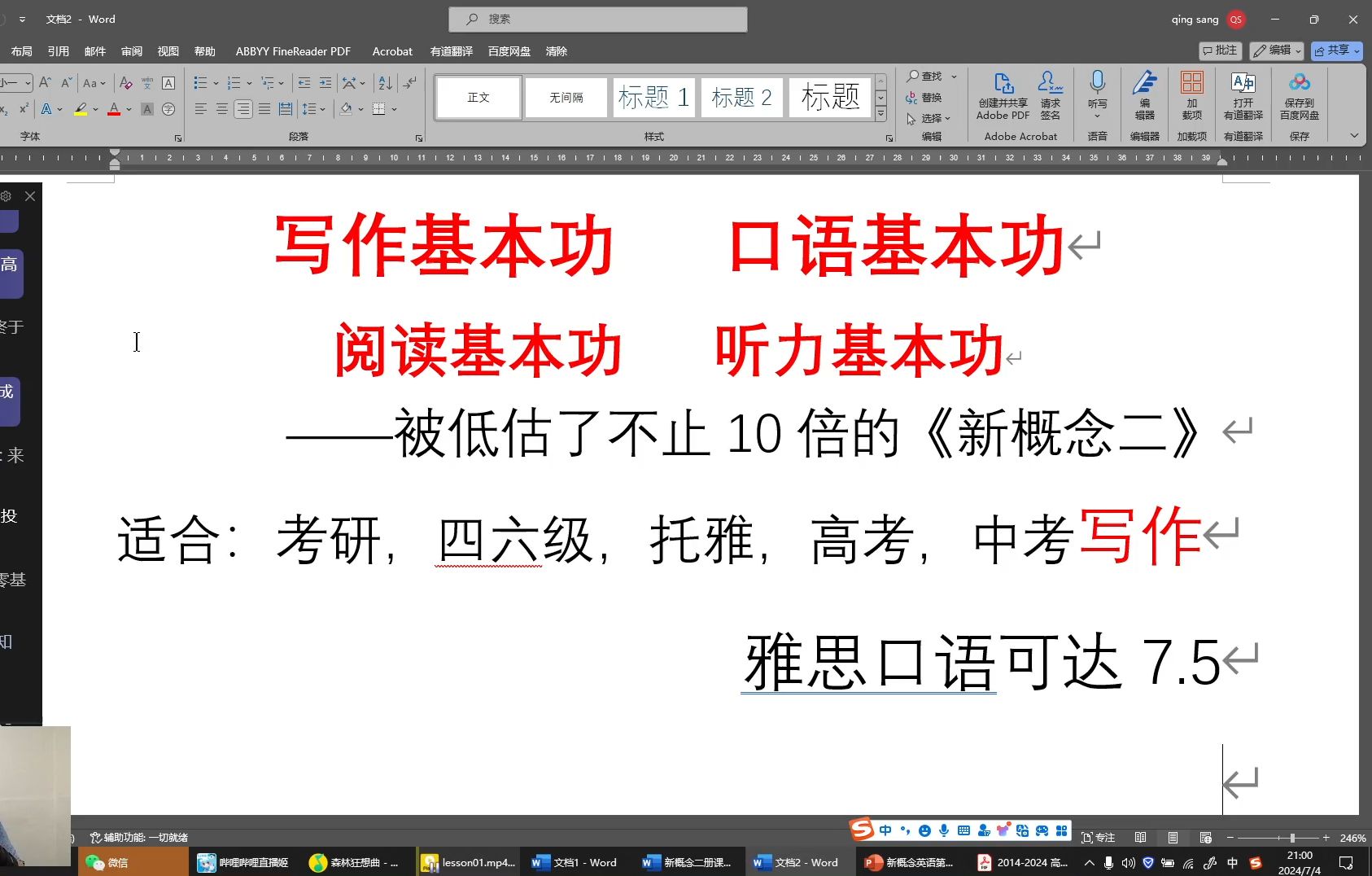Apply paragraph shading fill color
The height and width of the screenshot is (876, 1372).
(346, 108)
